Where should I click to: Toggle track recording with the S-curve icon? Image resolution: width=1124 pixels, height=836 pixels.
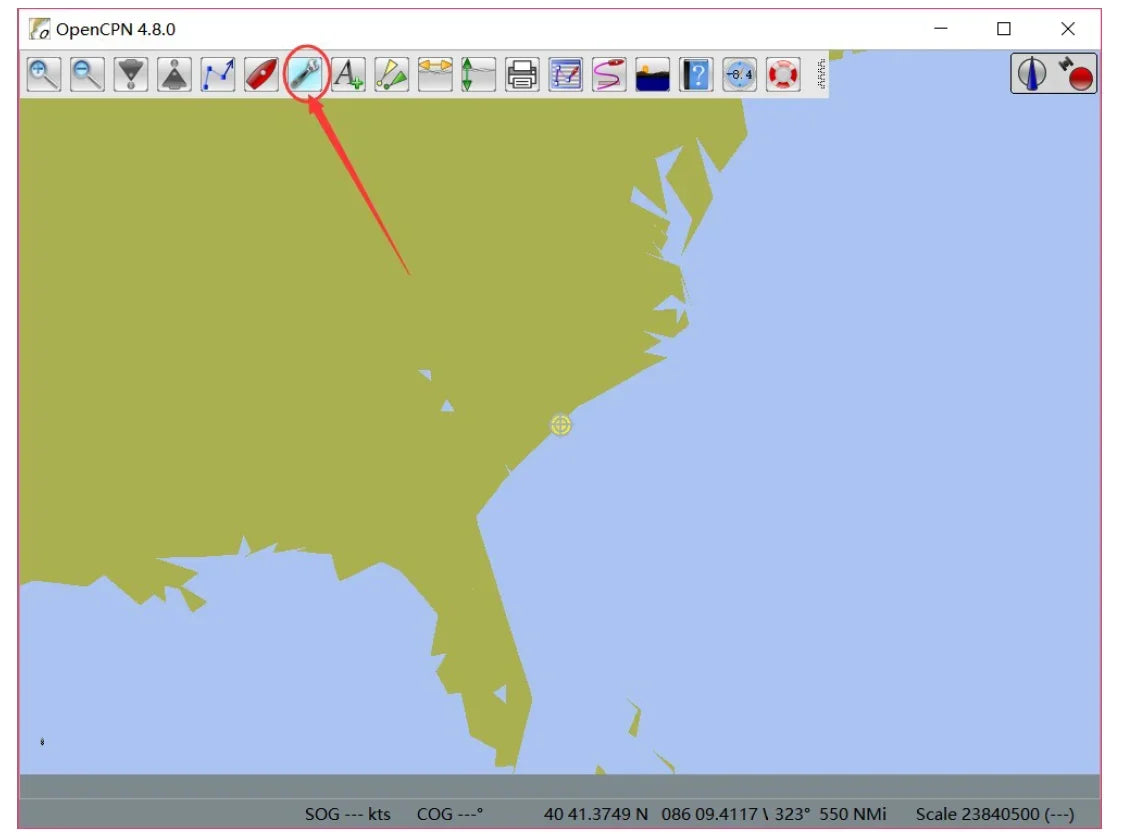click(x=609, y=74)
